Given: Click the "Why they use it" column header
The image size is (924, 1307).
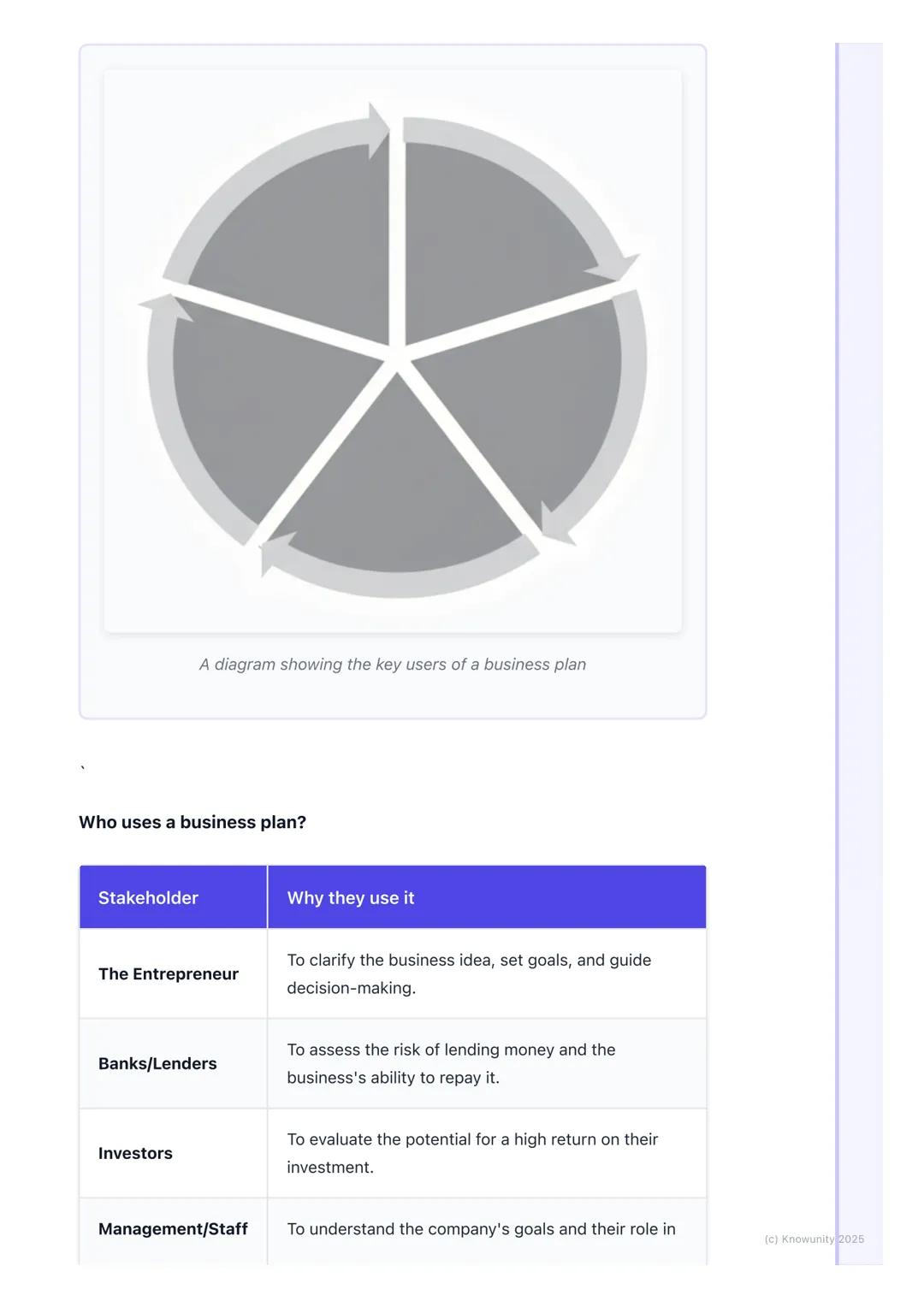Looking at the screenshot, I should [x=351, y=898].
